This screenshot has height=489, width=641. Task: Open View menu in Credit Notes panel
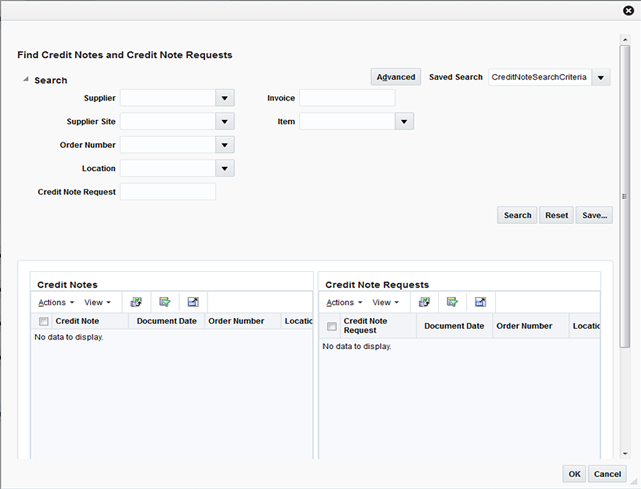97,303
